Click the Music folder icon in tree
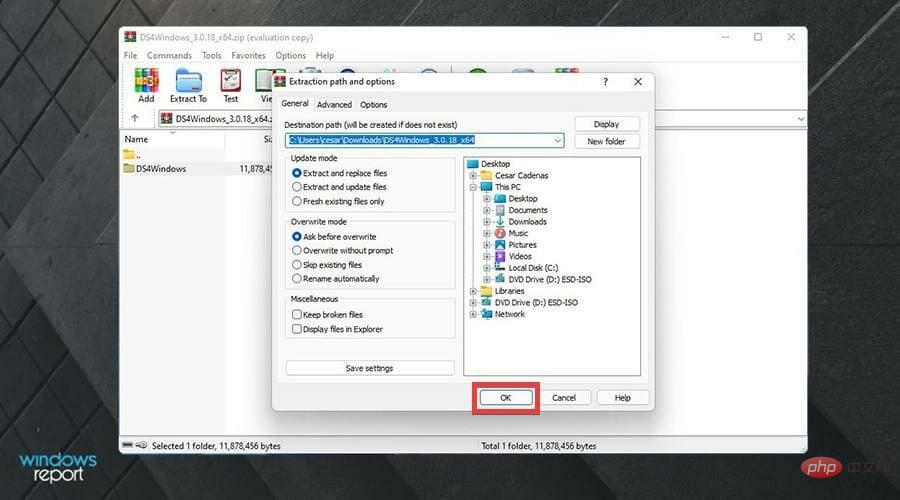The height and width of the screenshot is (500, 900). click(500, 233)
